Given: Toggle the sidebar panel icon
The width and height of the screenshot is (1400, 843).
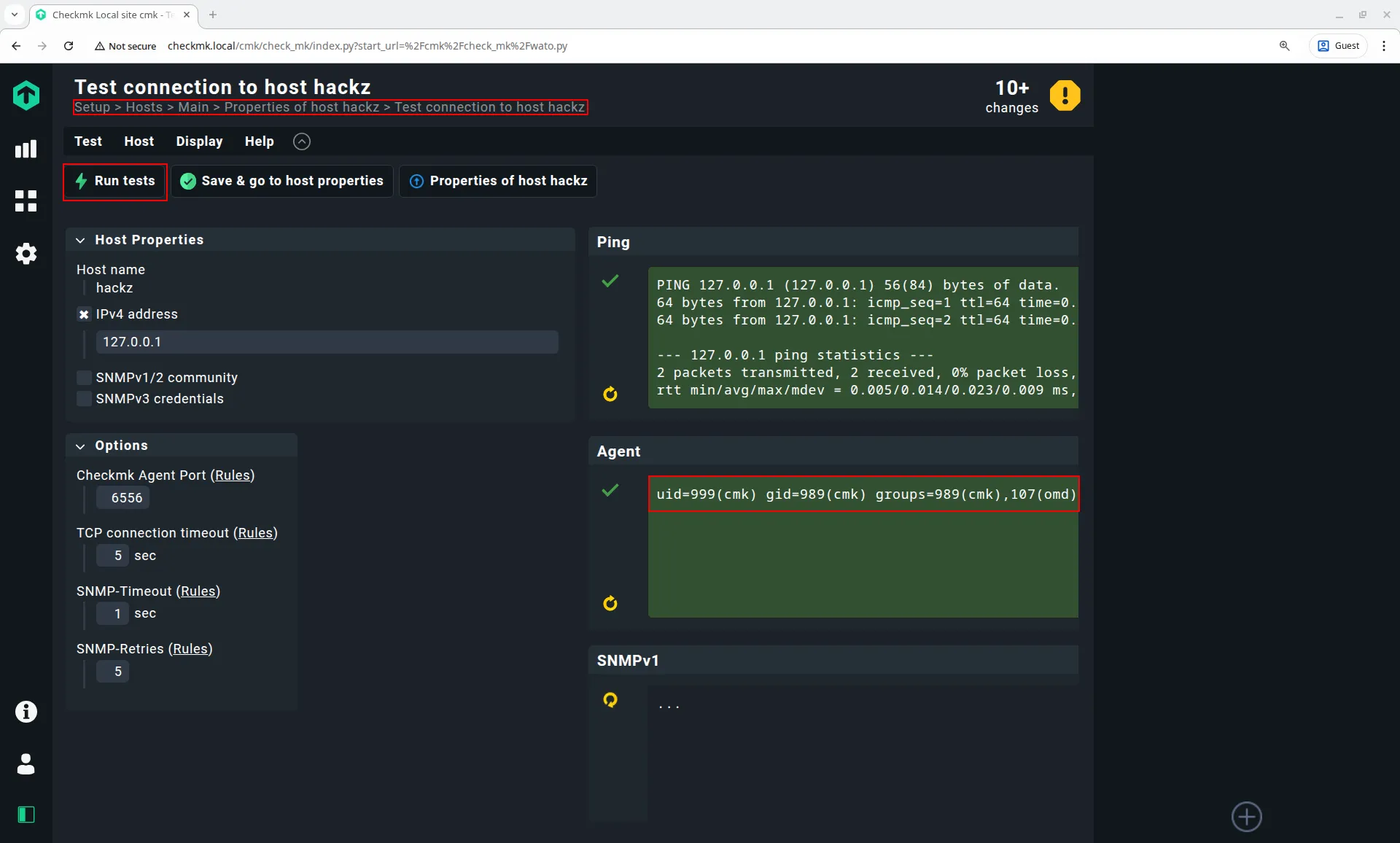Looking at the screenshot, I should tap(26, 815).
